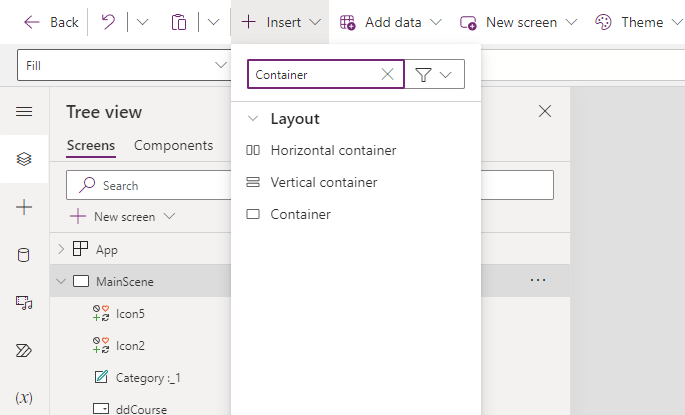
Task: Collapse the Layout category
Action: point(253,118)
